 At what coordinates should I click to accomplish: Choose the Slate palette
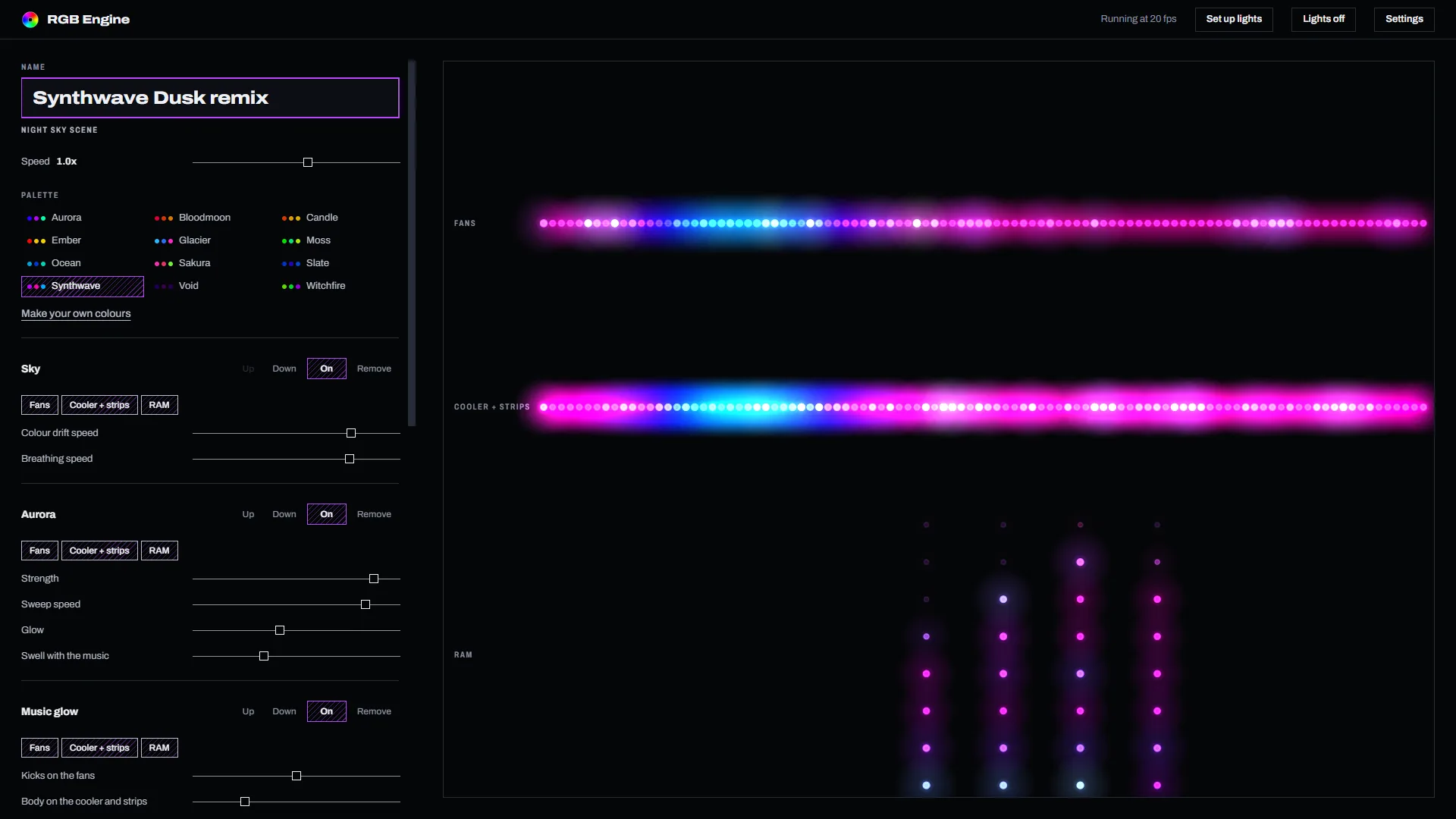(337, 263)
